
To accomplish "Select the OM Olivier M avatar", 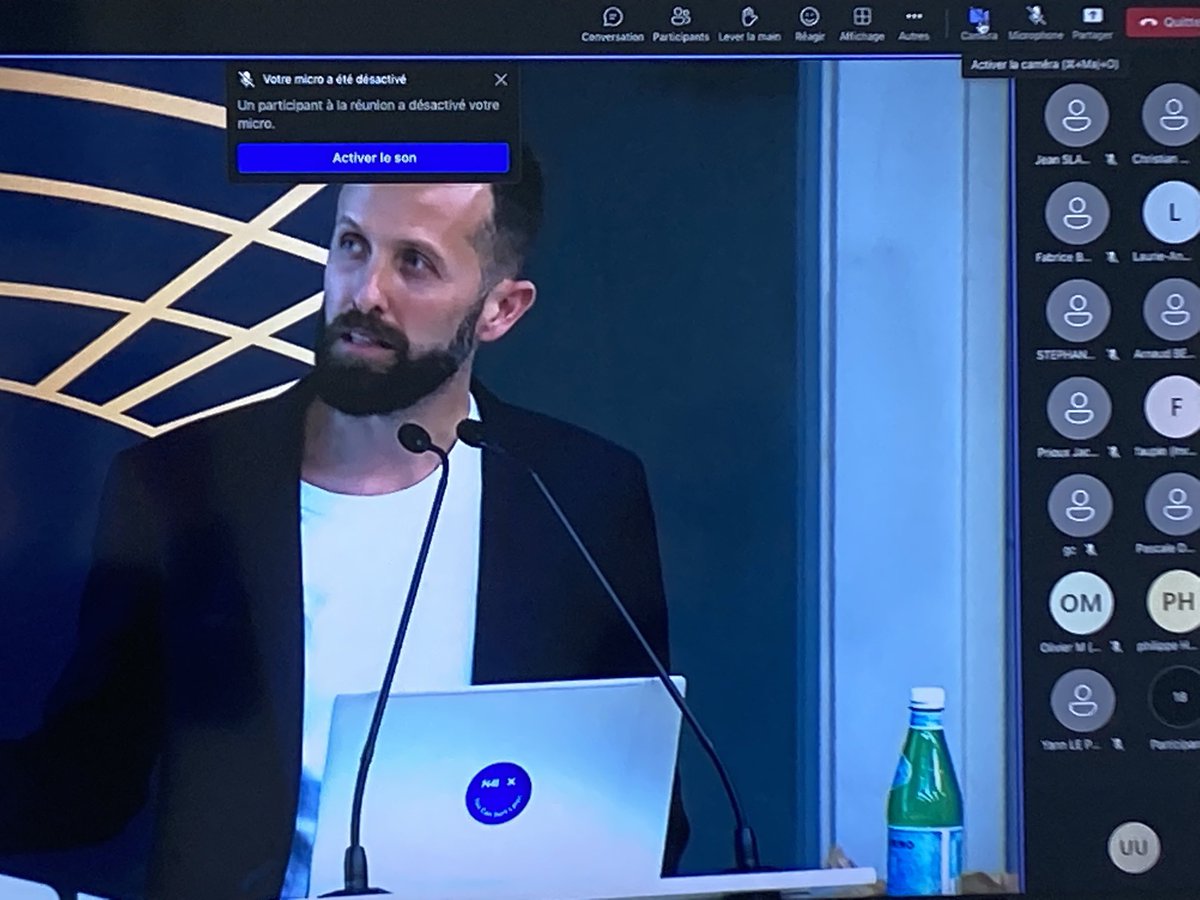I will pyautogui.click(x=1081, y=603).
